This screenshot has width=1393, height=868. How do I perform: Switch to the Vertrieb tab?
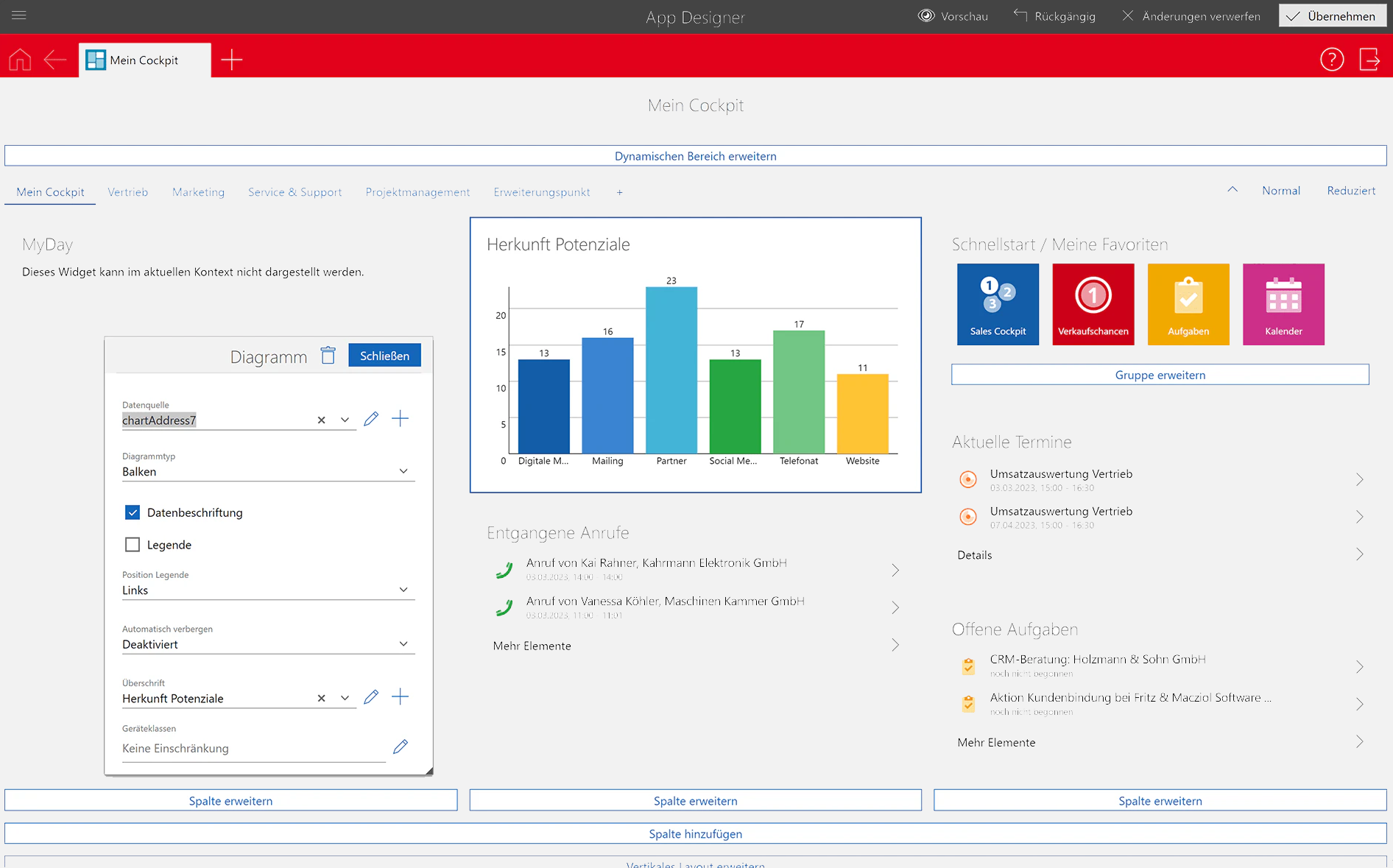tap(128, 192)
